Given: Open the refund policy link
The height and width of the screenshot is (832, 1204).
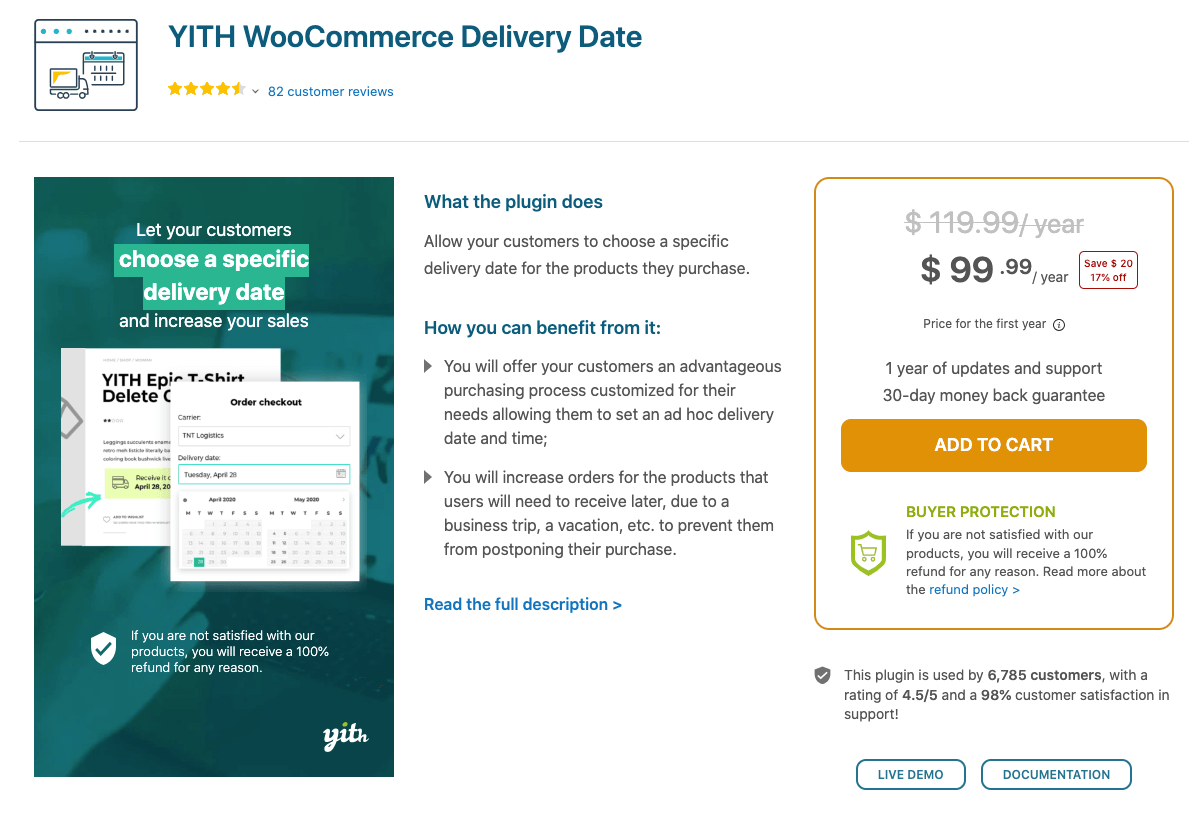Looking at the screenshot, I should 971,589.
